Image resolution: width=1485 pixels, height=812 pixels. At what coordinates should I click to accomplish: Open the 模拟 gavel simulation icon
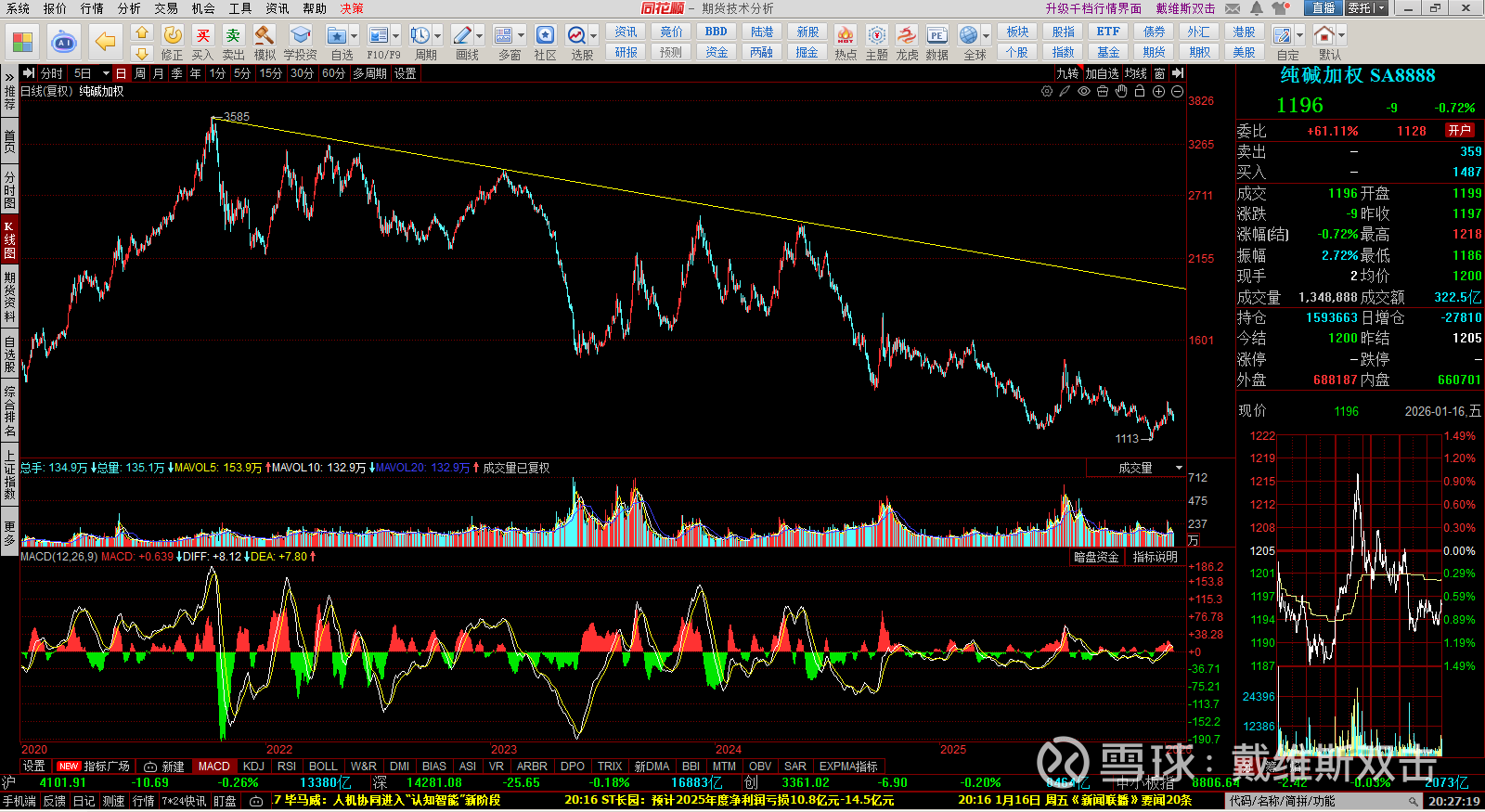coord(265,35)
